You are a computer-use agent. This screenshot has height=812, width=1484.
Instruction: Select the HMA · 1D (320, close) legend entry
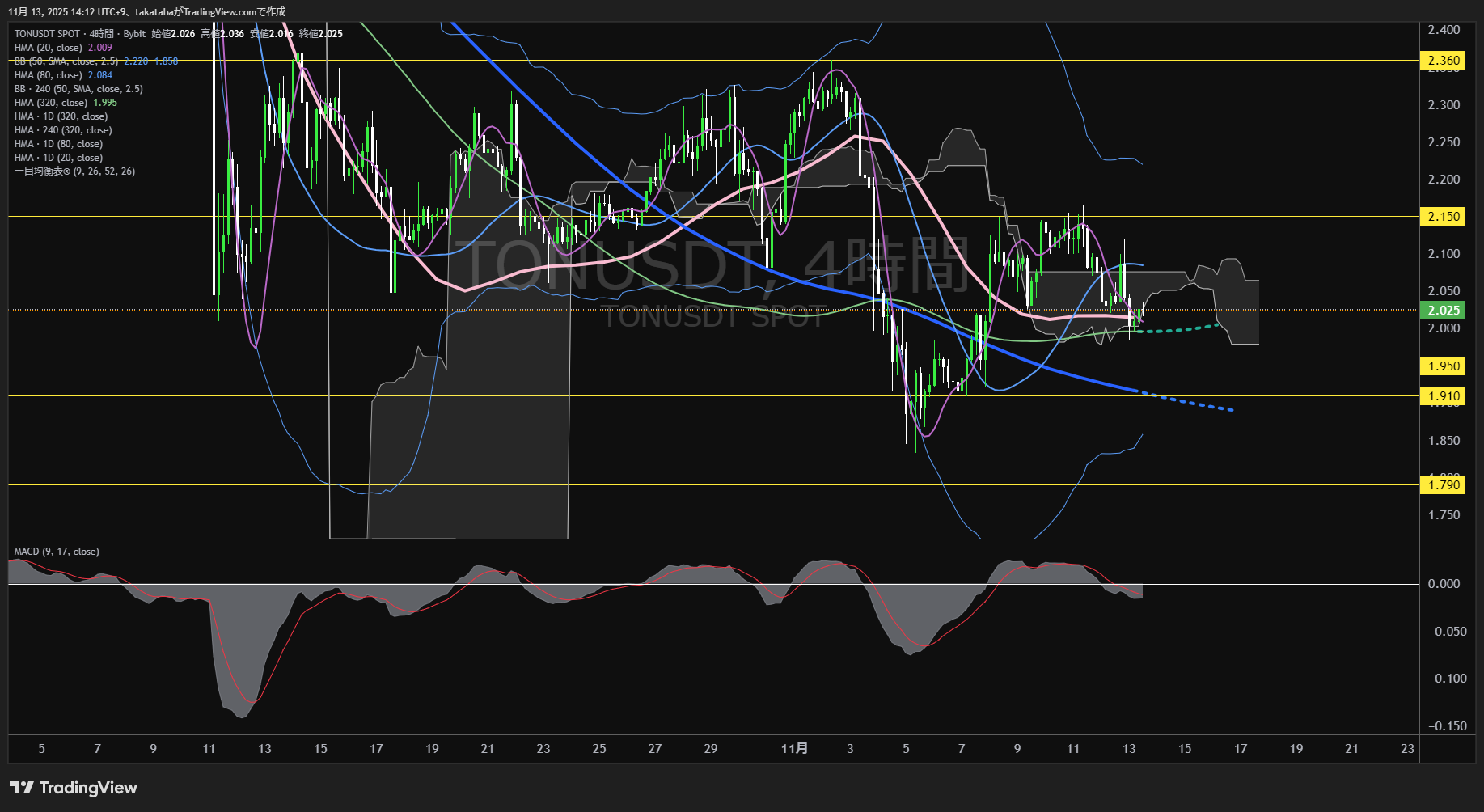coord(61,116)
